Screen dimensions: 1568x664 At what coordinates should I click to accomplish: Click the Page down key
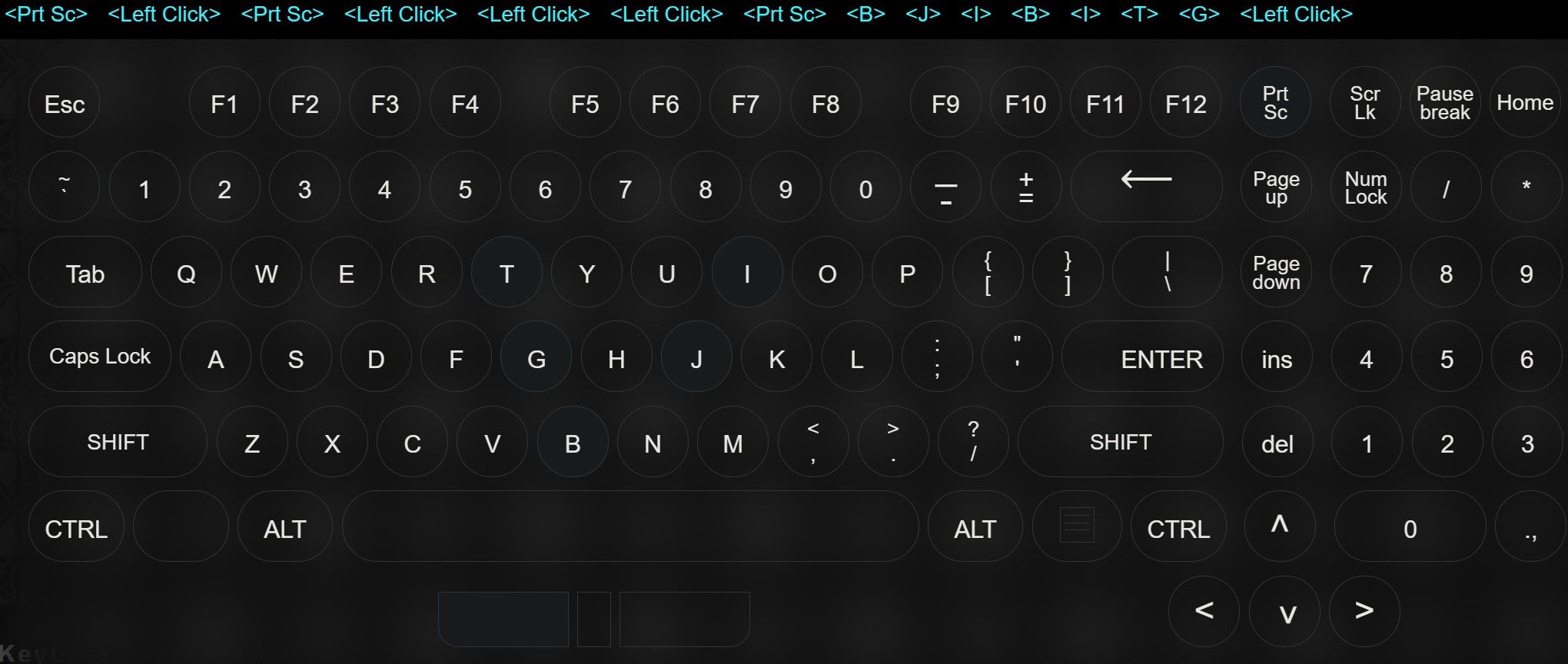tap(1276, 272)
